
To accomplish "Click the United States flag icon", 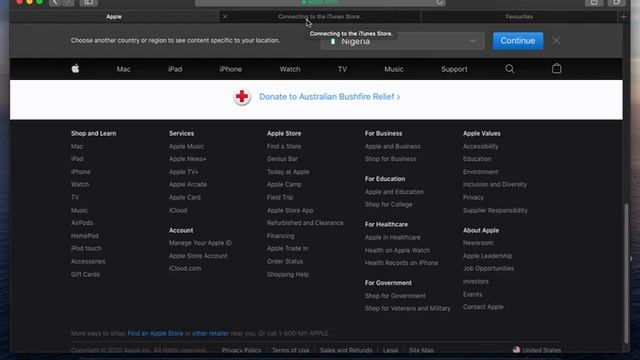I will [516, 350].
